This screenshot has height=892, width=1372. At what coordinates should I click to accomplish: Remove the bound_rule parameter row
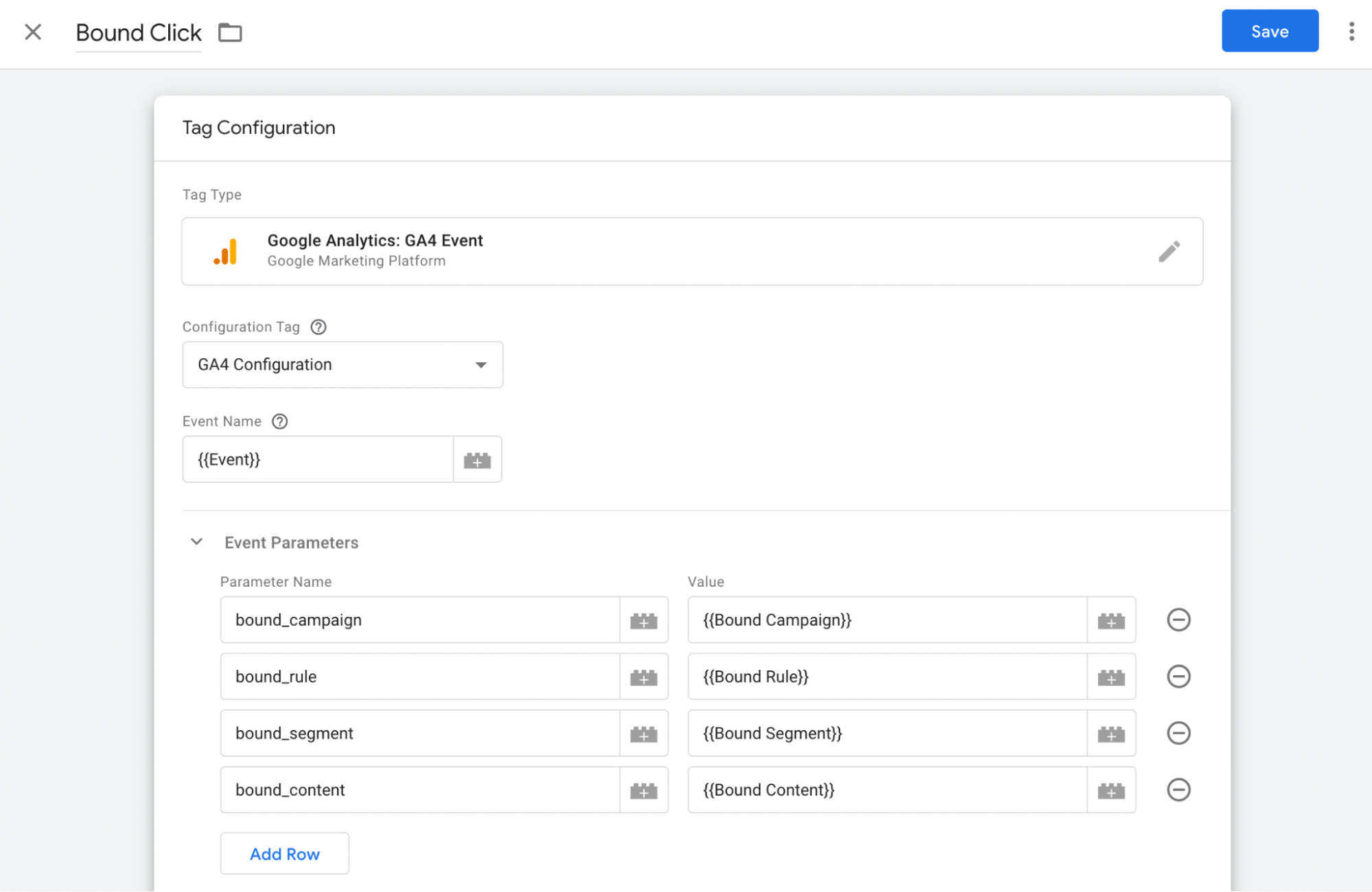tap(1178, 677)
